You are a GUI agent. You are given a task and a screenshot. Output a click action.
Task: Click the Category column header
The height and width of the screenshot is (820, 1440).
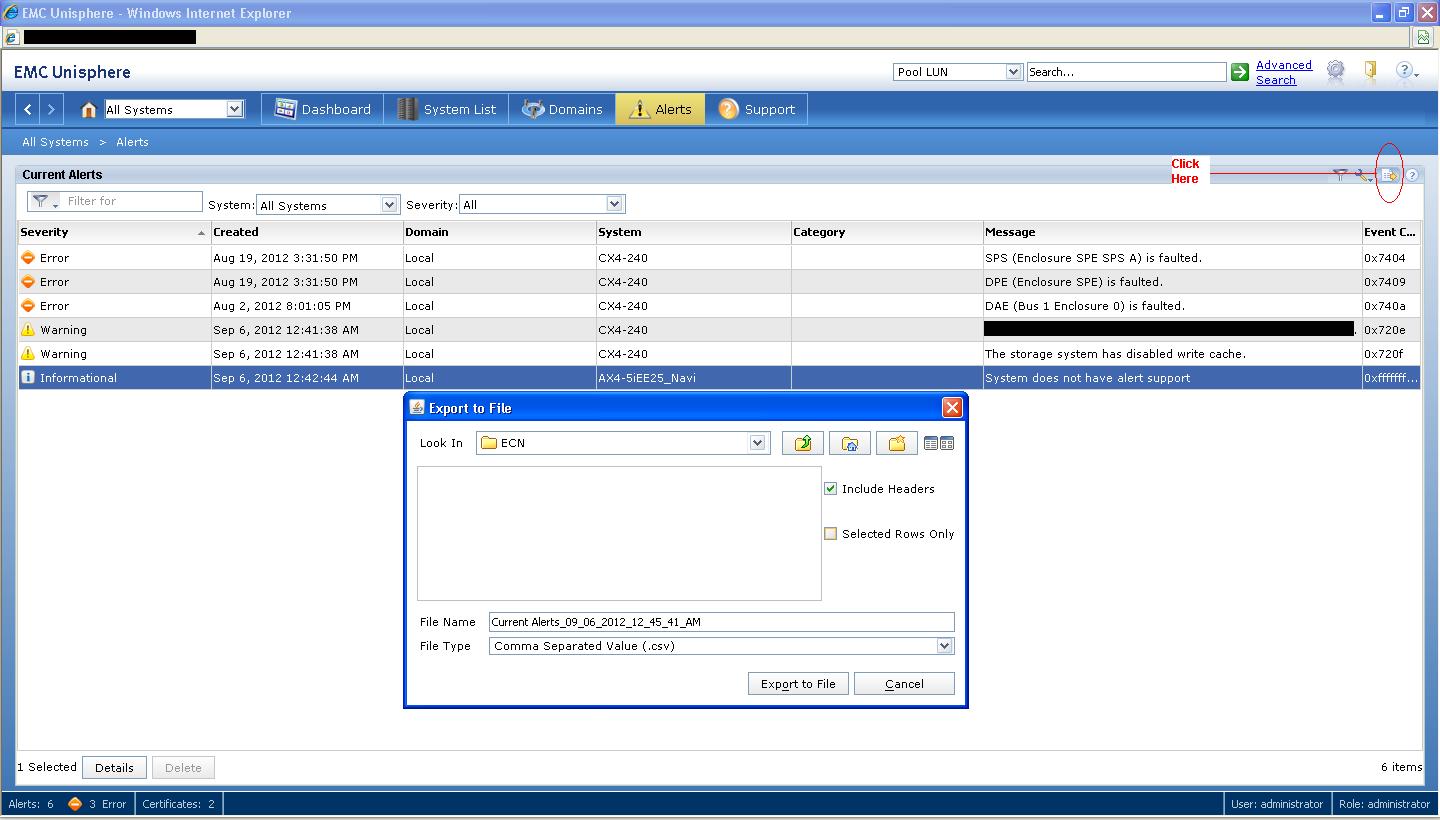point(887,232)
